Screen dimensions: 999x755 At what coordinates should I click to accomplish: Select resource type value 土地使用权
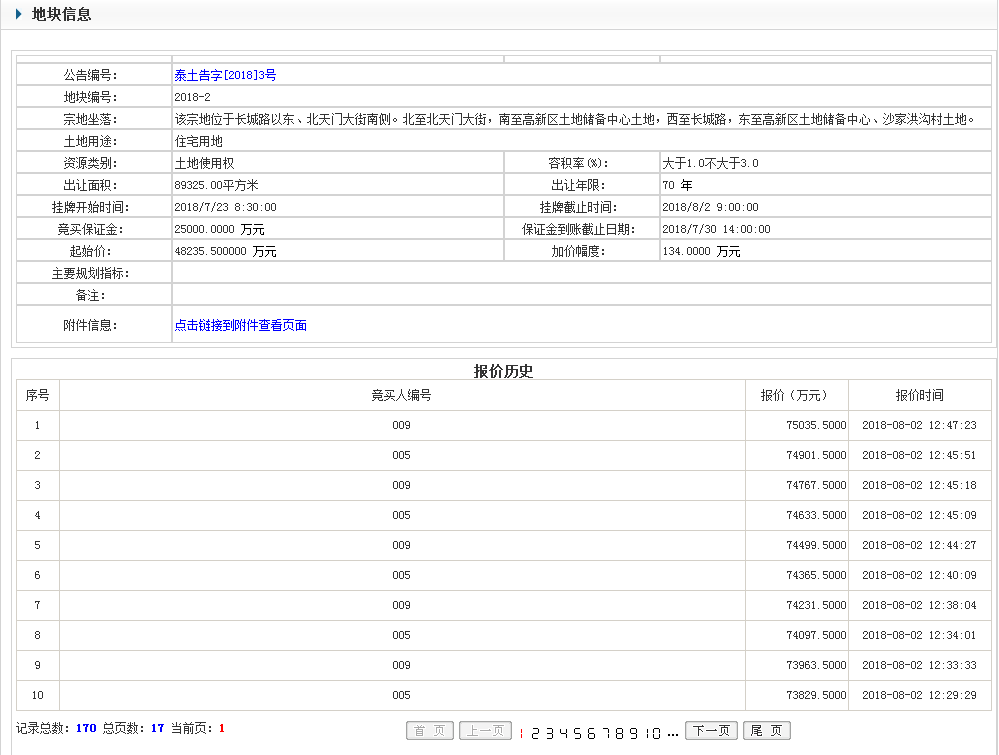point(204,163)
